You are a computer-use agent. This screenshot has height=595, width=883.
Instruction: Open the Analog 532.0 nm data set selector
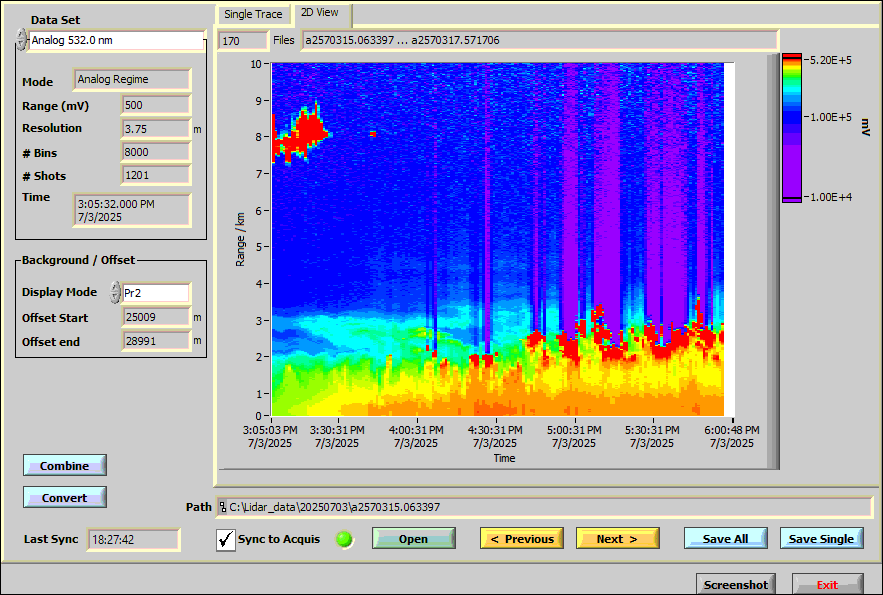[116, 41]
